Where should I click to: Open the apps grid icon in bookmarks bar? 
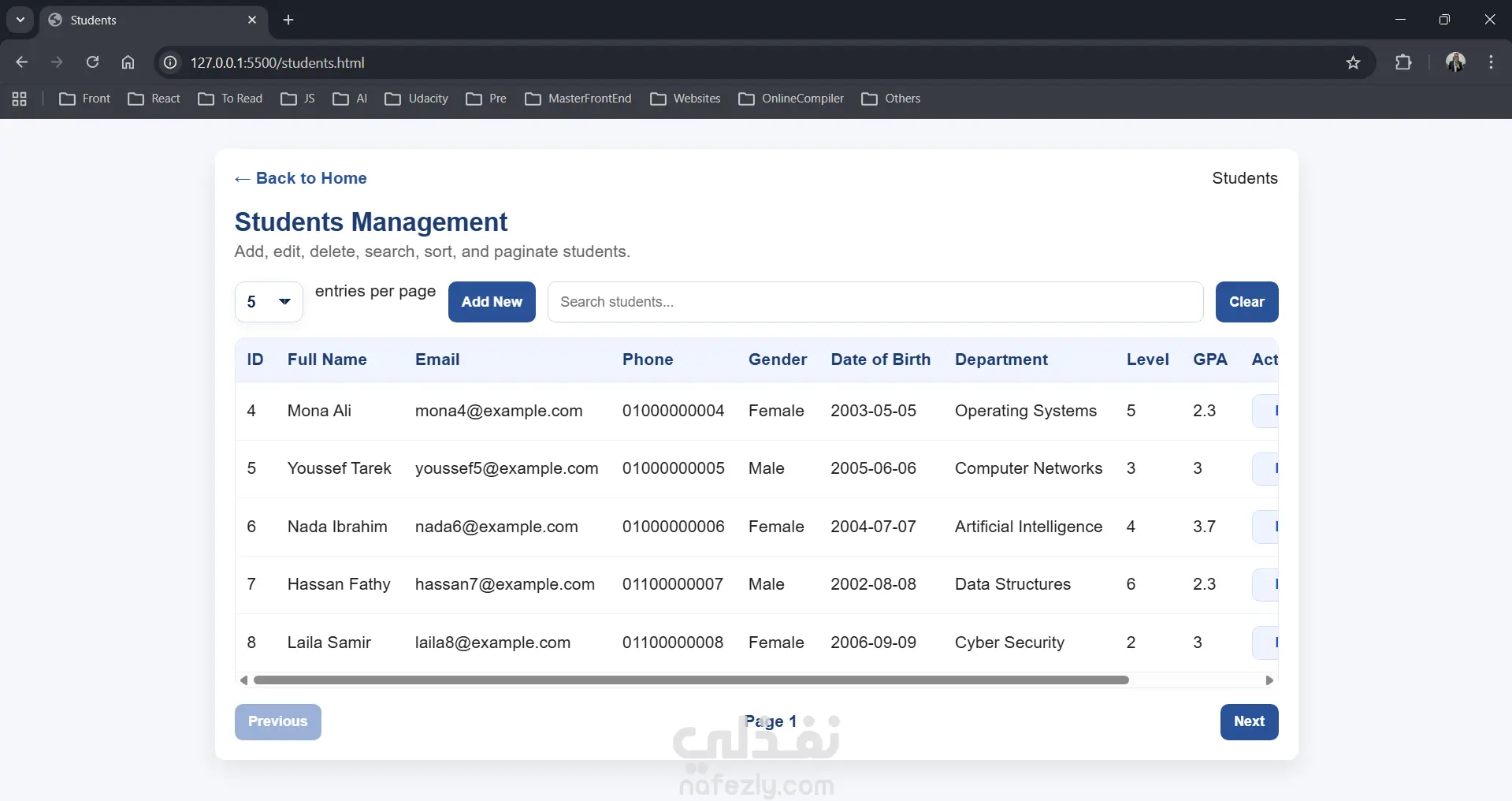coord(20,99)
